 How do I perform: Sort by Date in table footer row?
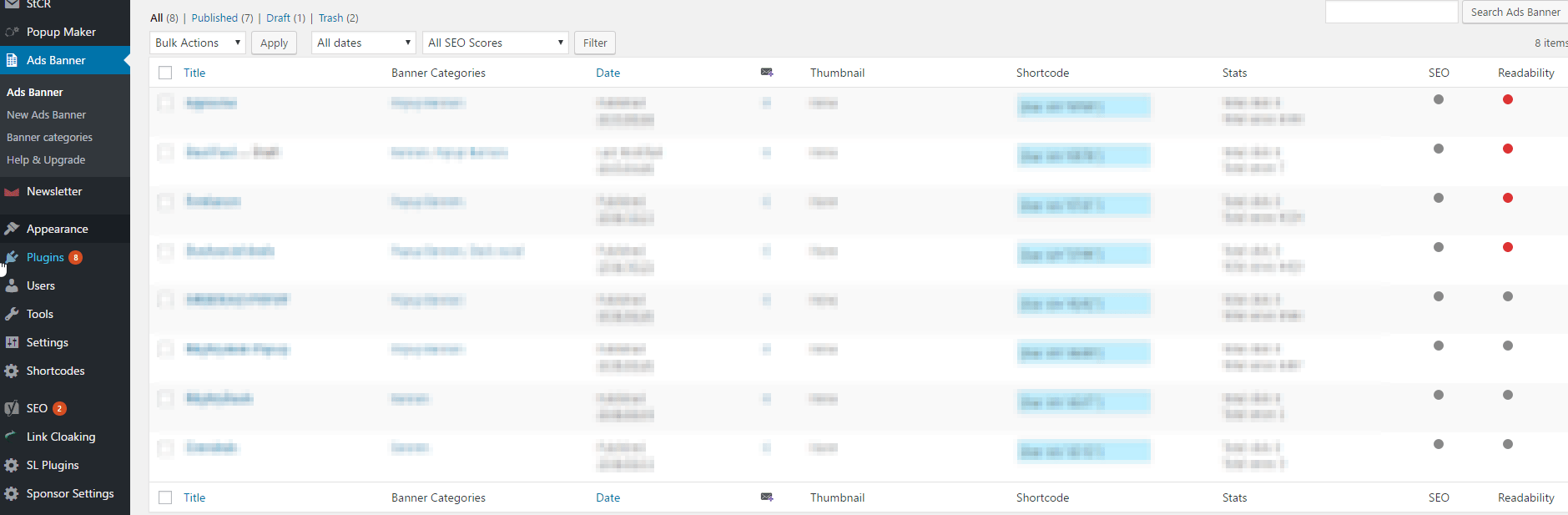point(608,497)
